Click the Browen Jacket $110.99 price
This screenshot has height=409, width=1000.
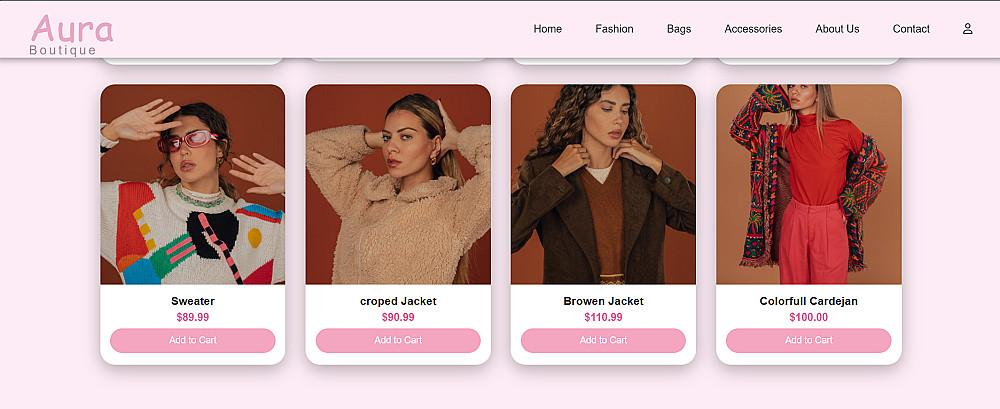tap(603, 317)
